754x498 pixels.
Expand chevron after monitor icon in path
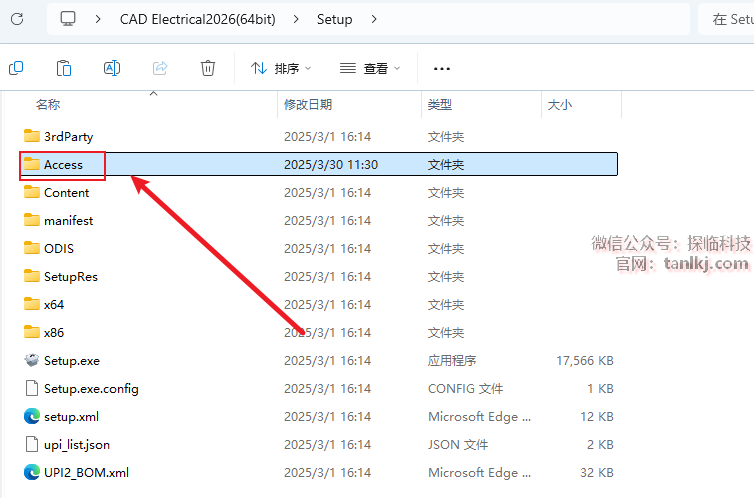[x=98, y=19]
